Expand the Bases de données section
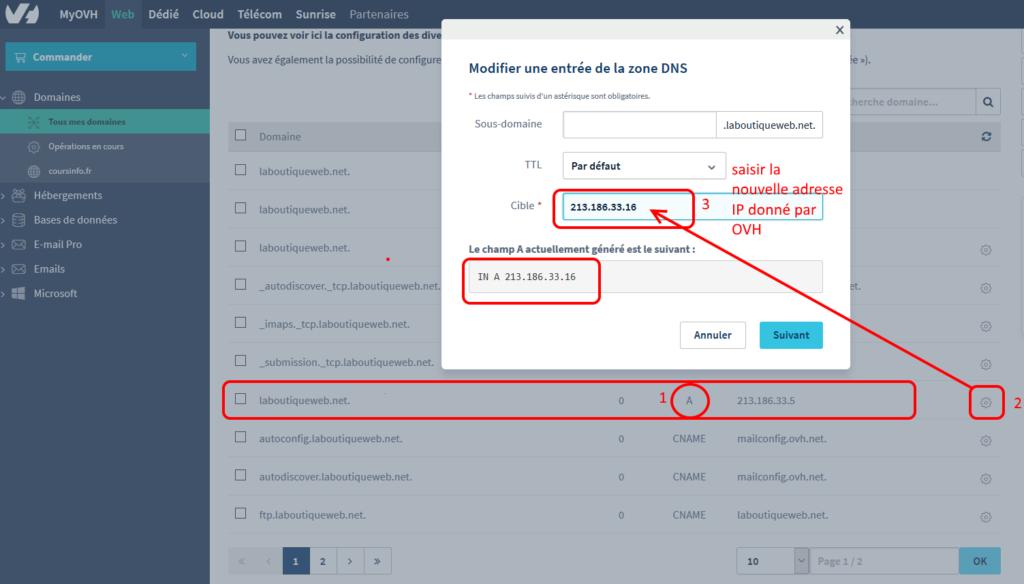Viewport: 1024px width, 584px height. tap(4, 220)
